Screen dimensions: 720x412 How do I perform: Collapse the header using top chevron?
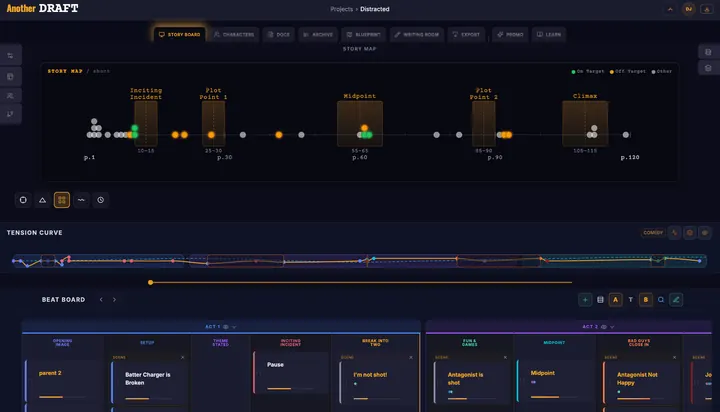tap(670, 9)
